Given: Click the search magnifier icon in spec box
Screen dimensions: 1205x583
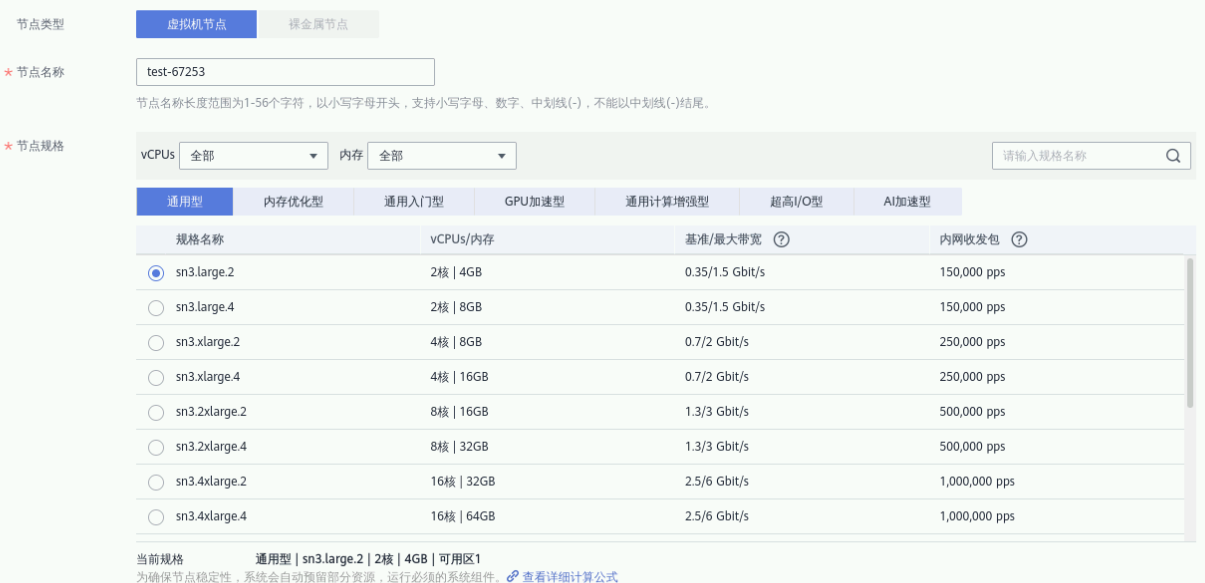Looking at the screenshot, I should tap(1172, 156).
